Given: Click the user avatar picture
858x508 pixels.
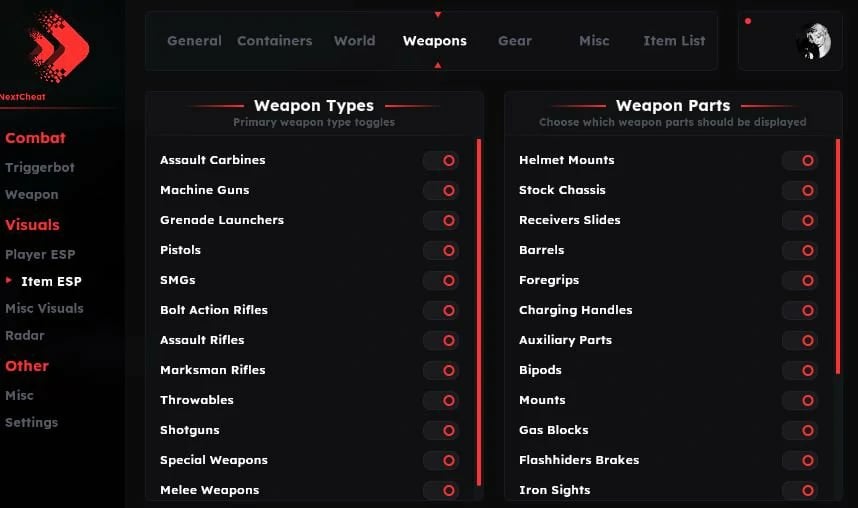Looking at the screenshot, I should tap(813, 41).
